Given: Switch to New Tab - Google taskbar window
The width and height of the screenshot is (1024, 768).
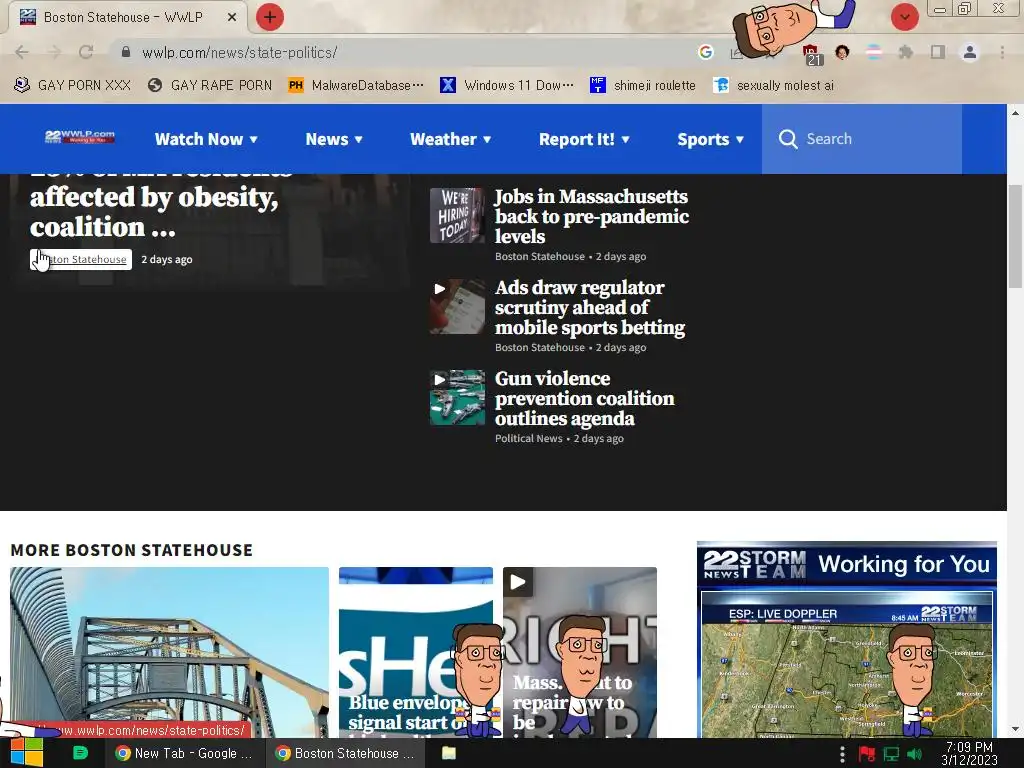Looking at the screenshot, I should click(184, 753).
